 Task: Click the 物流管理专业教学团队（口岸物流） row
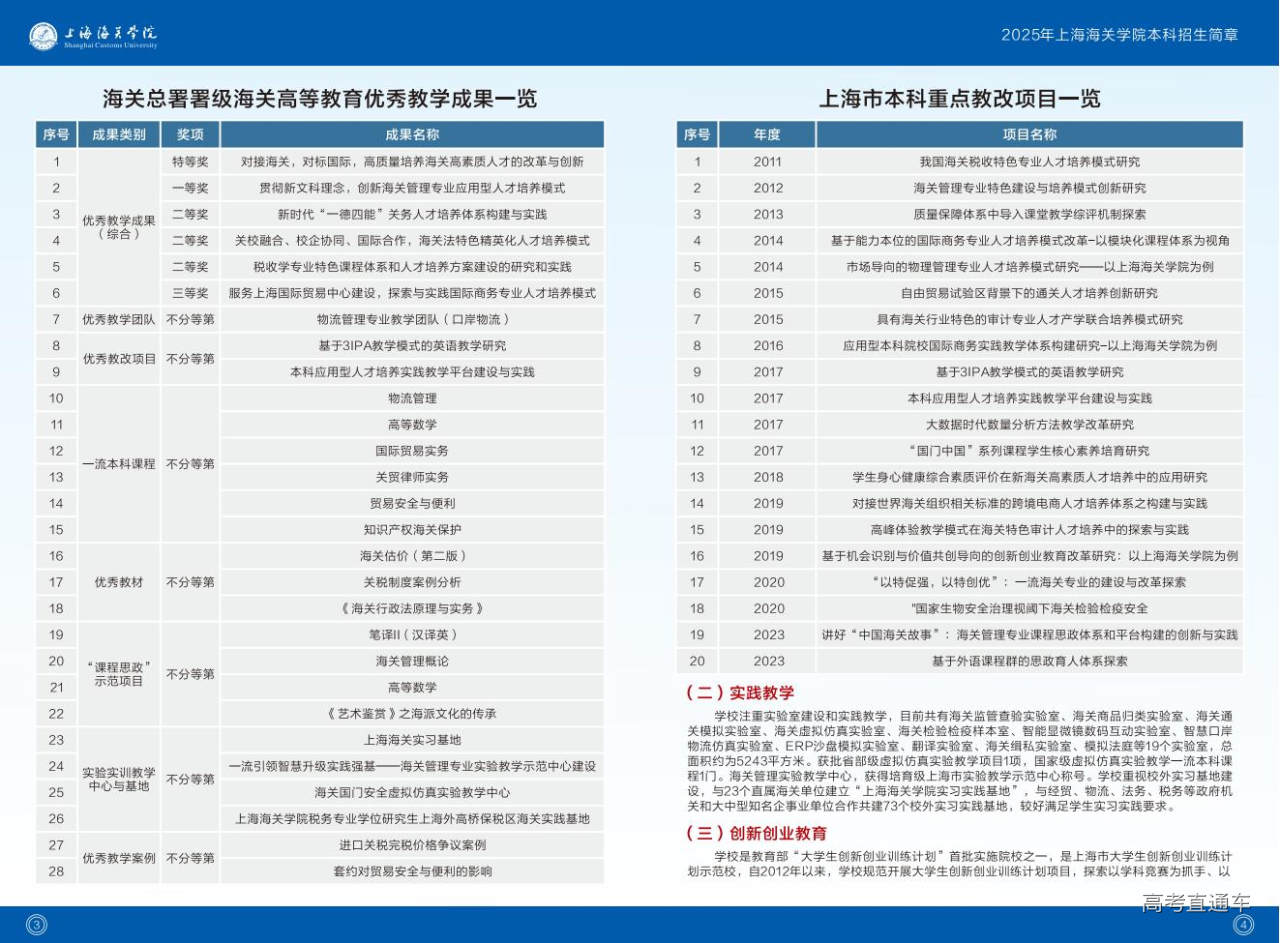coord(412,319)
